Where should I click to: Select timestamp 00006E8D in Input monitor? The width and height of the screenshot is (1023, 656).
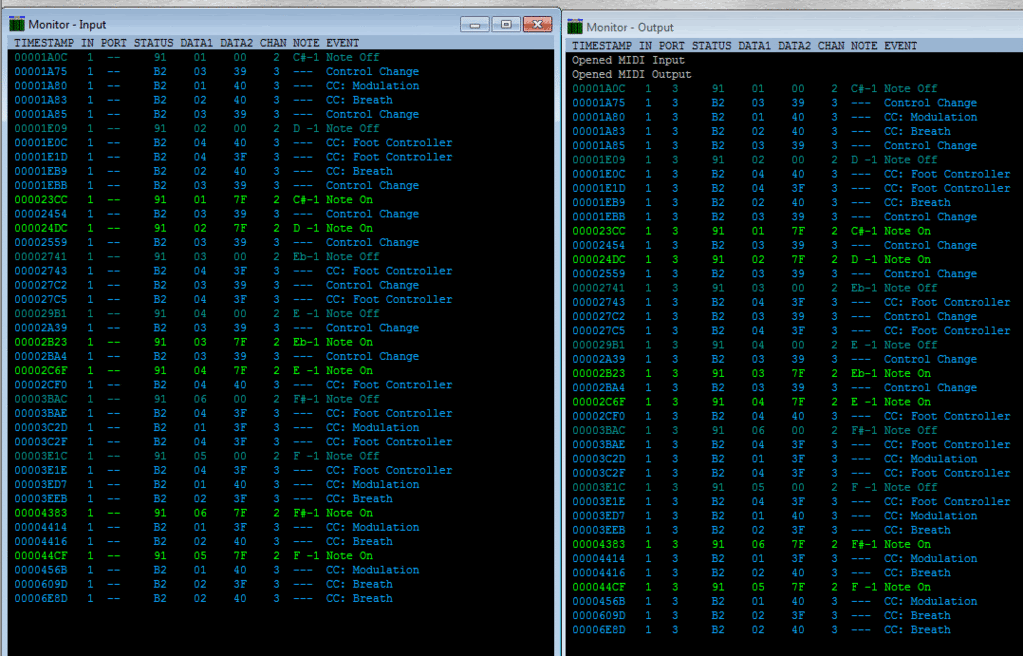(x=40, y=599)
